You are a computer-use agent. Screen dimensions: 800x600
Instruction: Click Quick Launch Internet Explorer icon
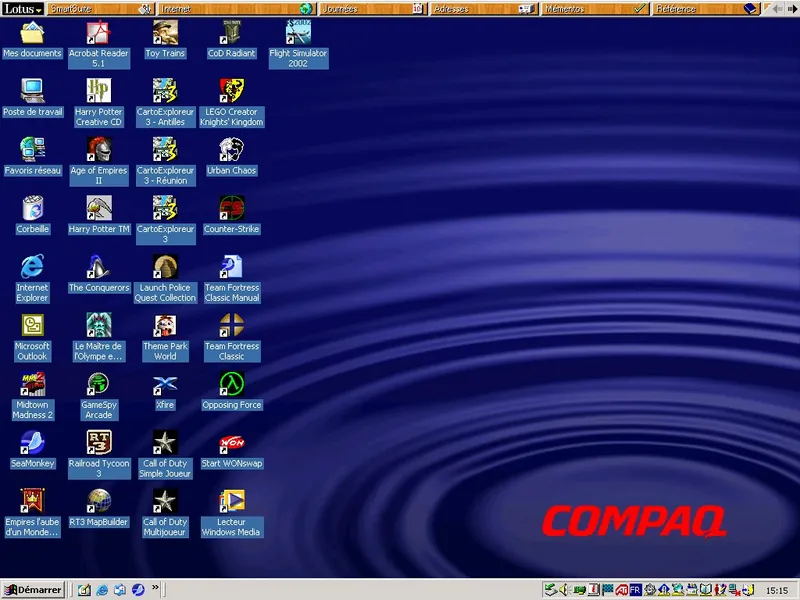coord(102,590)
